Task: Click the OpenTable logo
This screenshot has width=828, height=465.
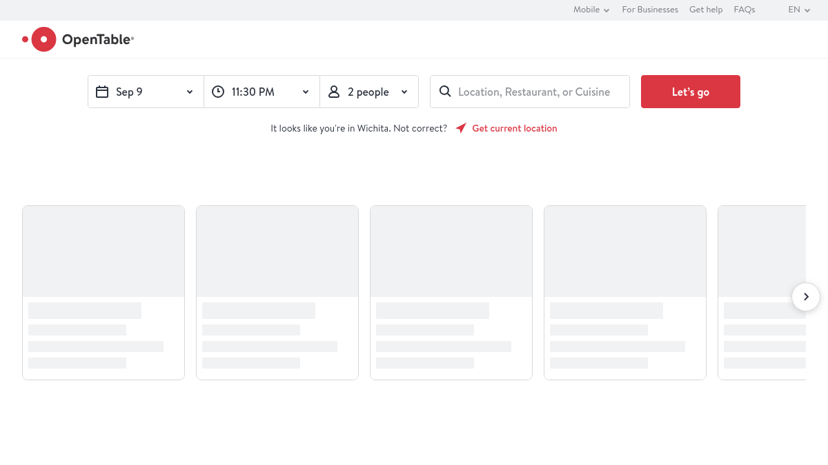Action: tap(78, 40)
